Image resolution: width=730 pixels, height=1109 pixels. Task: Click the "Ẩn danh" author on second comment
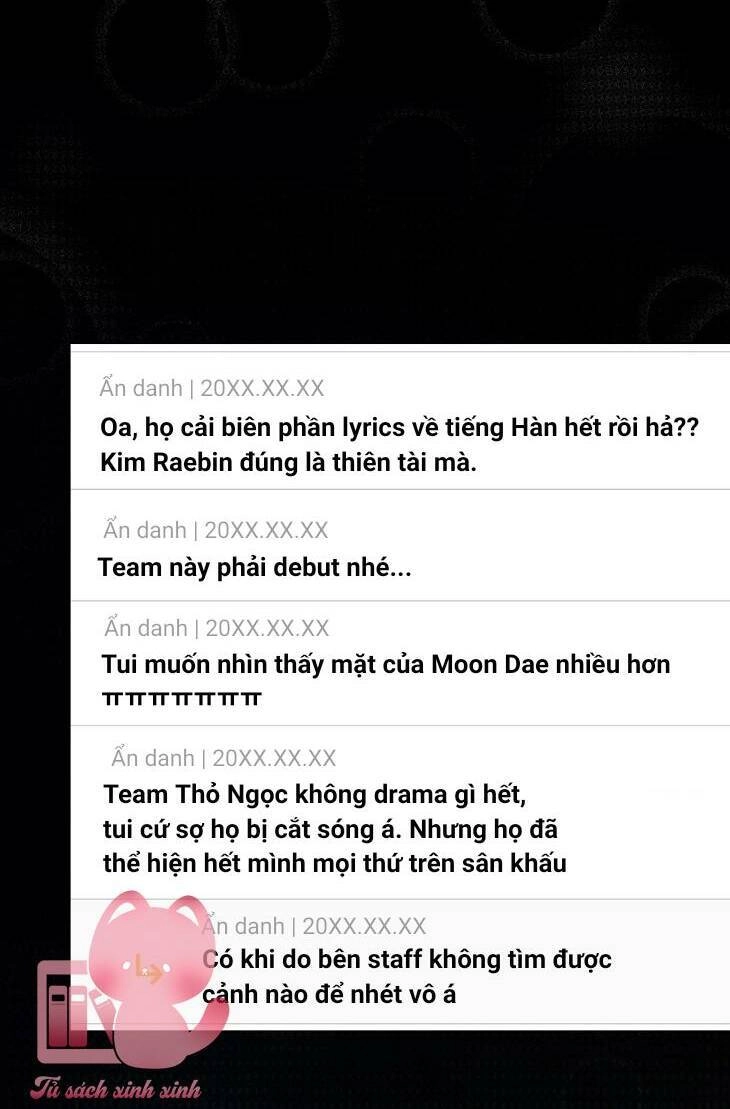pos(144,529)
